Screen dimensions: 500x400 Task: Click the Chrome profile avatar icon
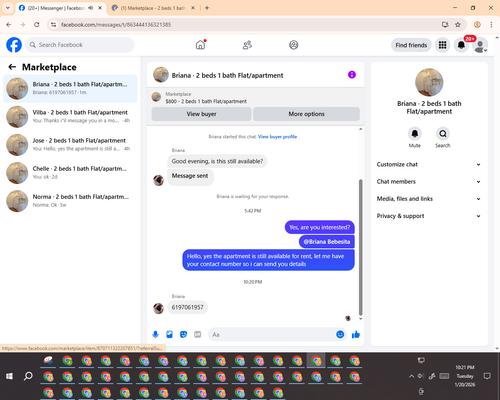point(477,24)
